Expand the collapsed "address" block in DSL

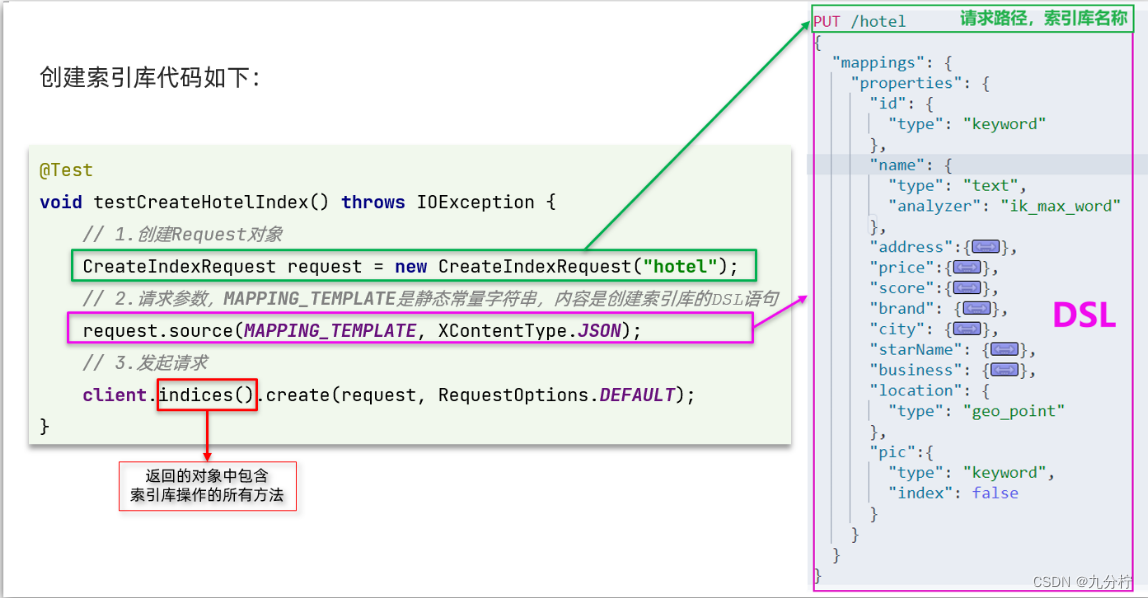click(x=985, y=247)
